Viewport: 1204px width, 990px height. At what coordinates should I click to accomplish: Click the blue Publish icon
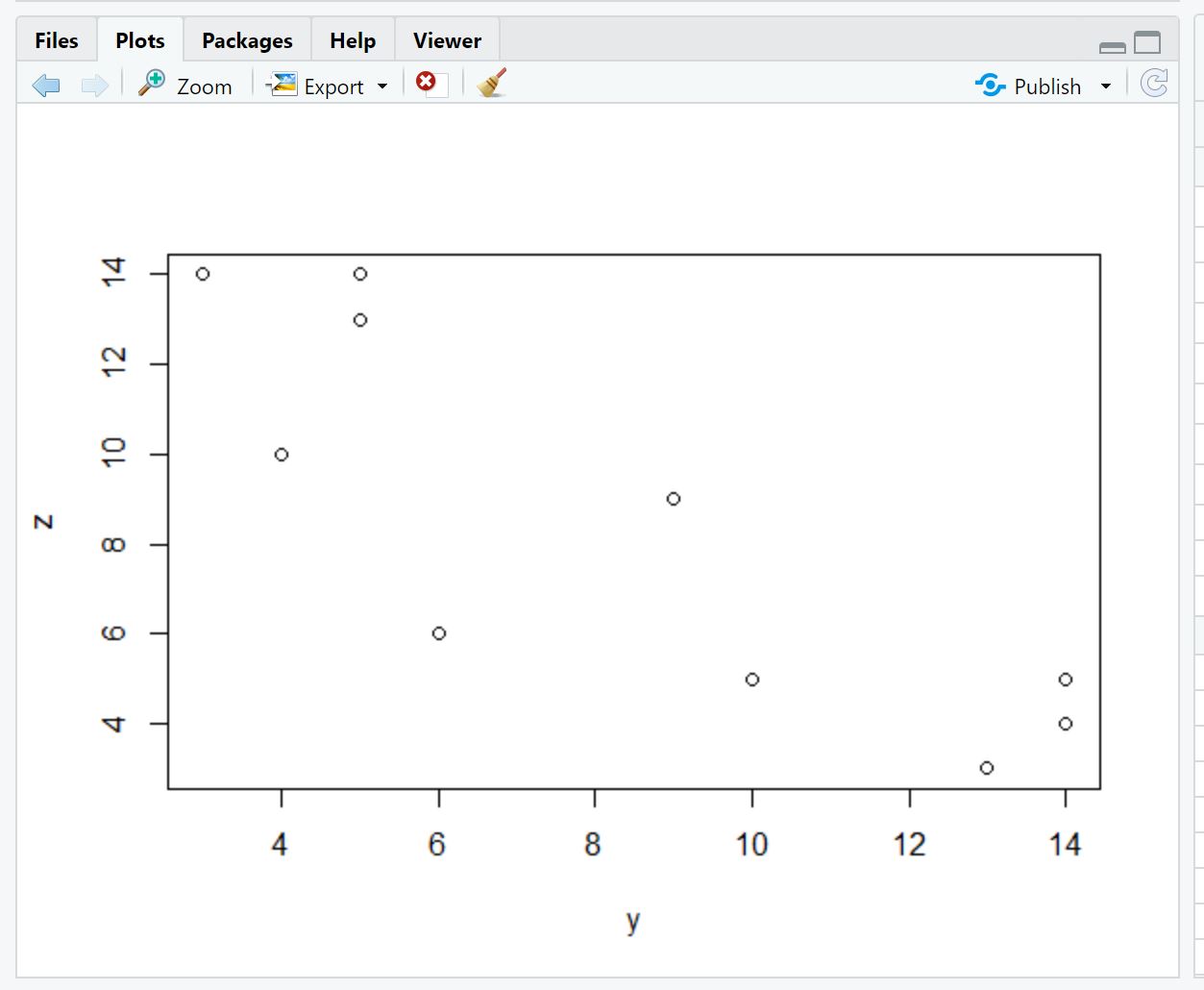989,86
